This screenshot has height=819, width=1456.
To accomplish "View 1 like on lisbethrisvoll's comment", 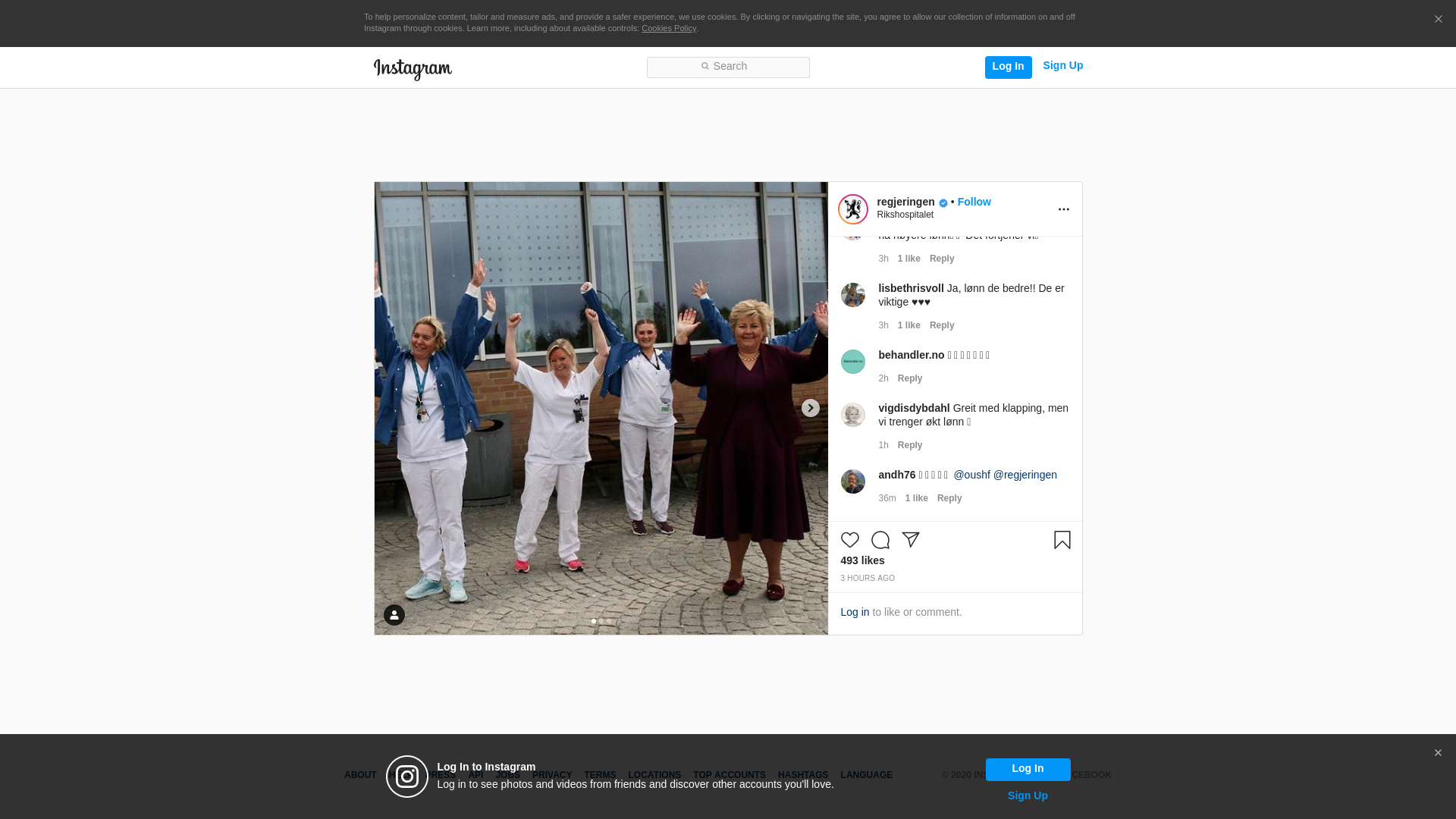I will click(x=909, y=325).
